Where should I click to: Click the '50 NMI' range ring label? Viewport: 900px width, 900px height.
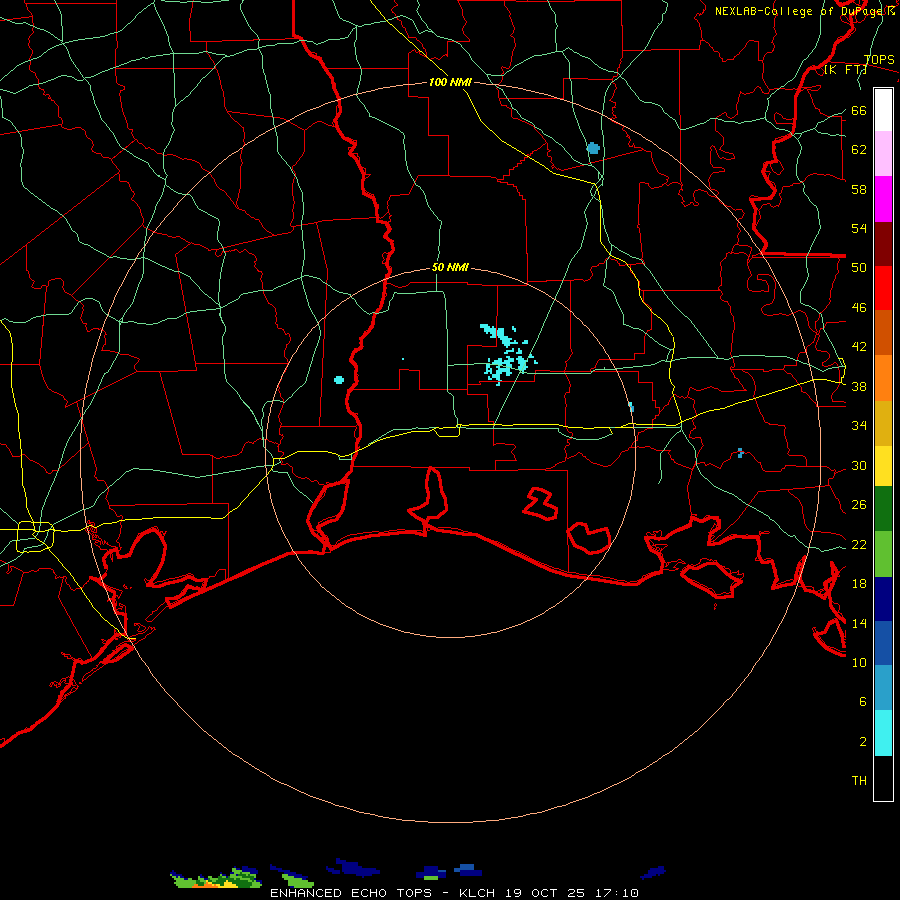[x=450, y=267]
